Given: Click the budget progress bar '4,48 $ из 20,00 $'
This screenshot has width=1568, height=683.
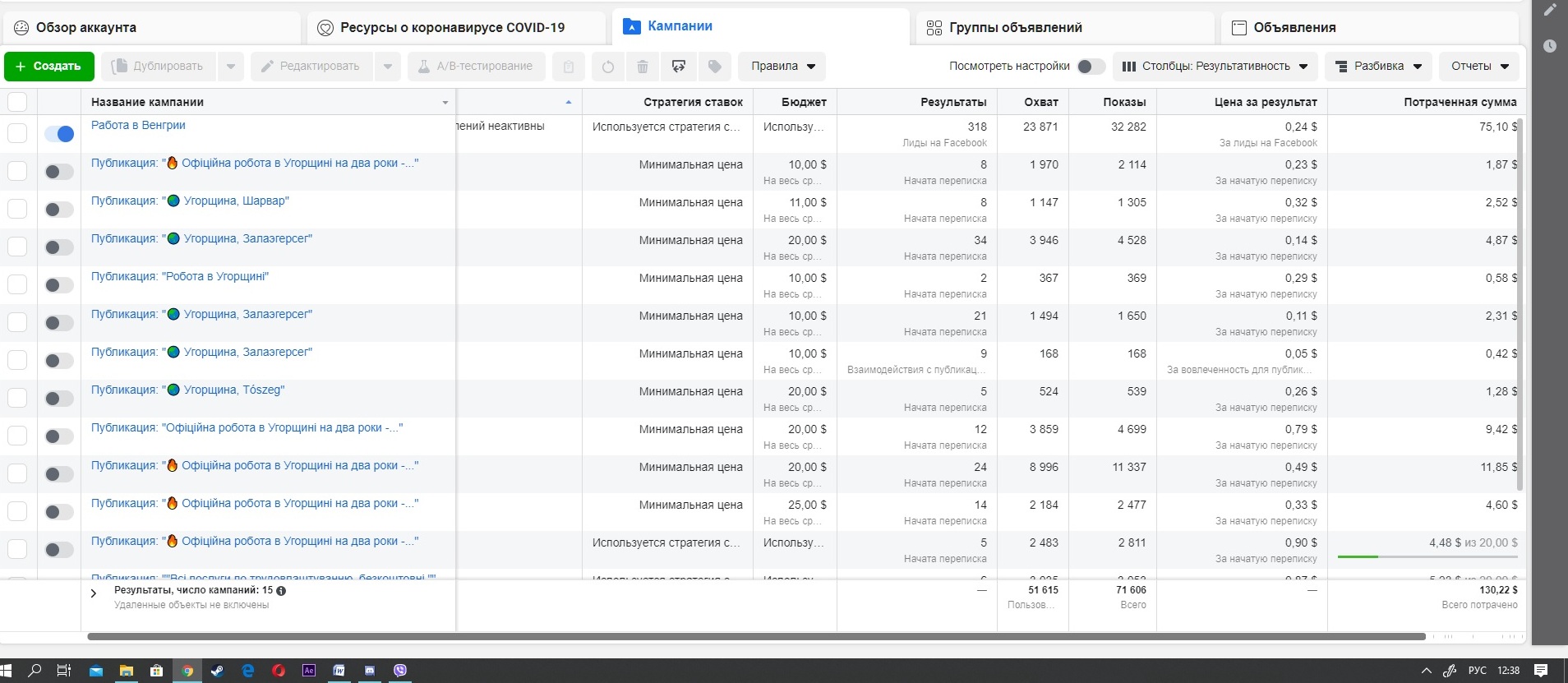Looking at the screenshot, I should tap(1427, 556).
